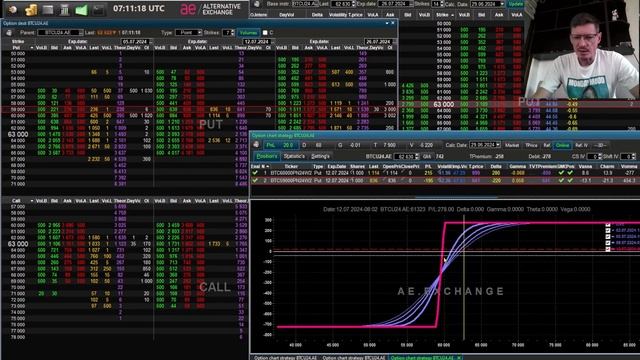Click the ae Alternative Exchange logo

click(x=211, y=9)
